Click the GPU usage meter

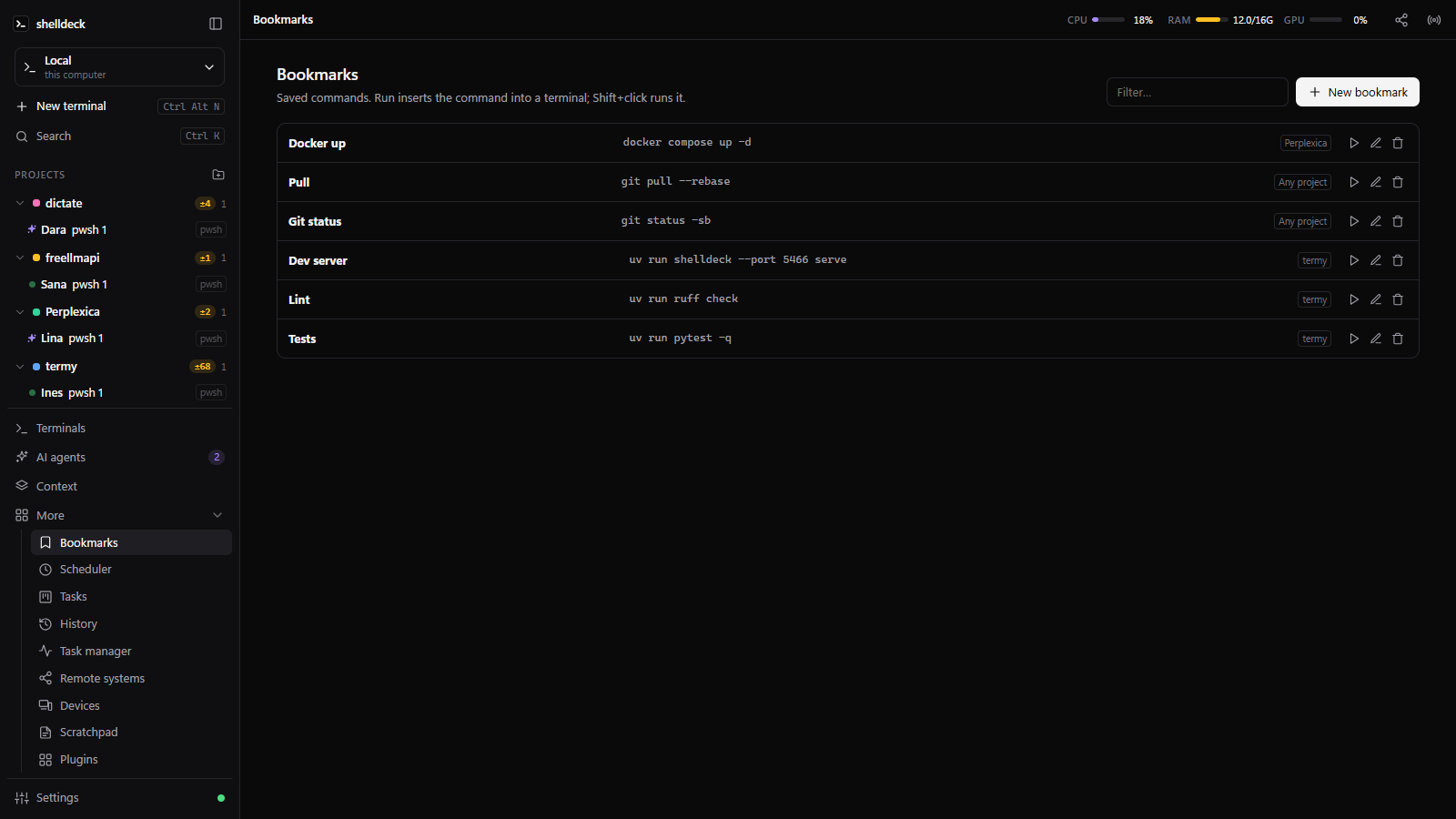point(1326,20)
